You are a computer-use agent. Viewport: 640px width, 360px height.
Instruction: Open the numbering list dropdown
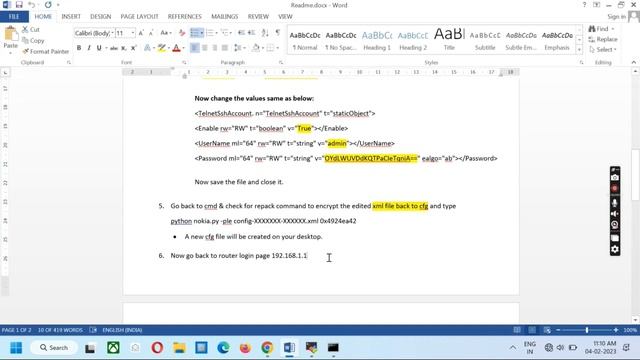(x=216, y=33)
